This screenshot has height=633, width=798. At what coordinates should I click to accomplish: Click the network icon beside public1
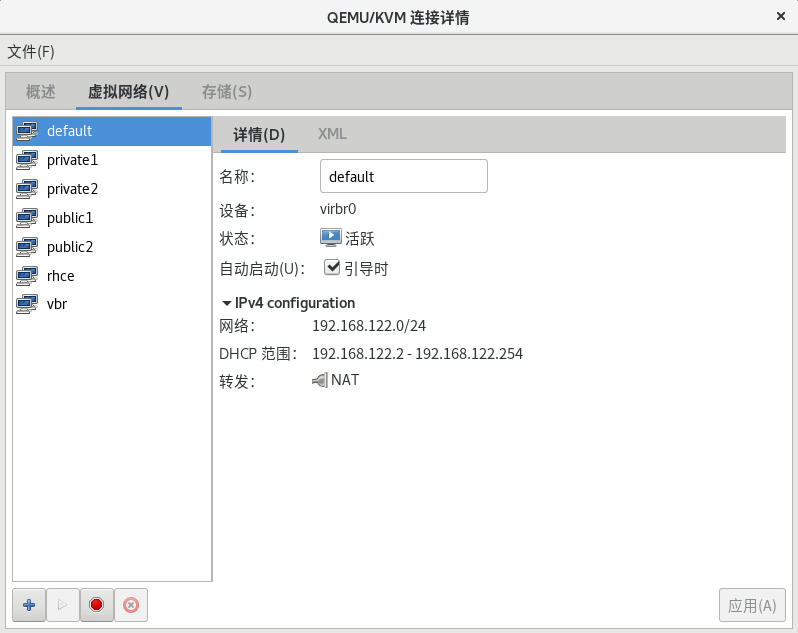(27, 218)
